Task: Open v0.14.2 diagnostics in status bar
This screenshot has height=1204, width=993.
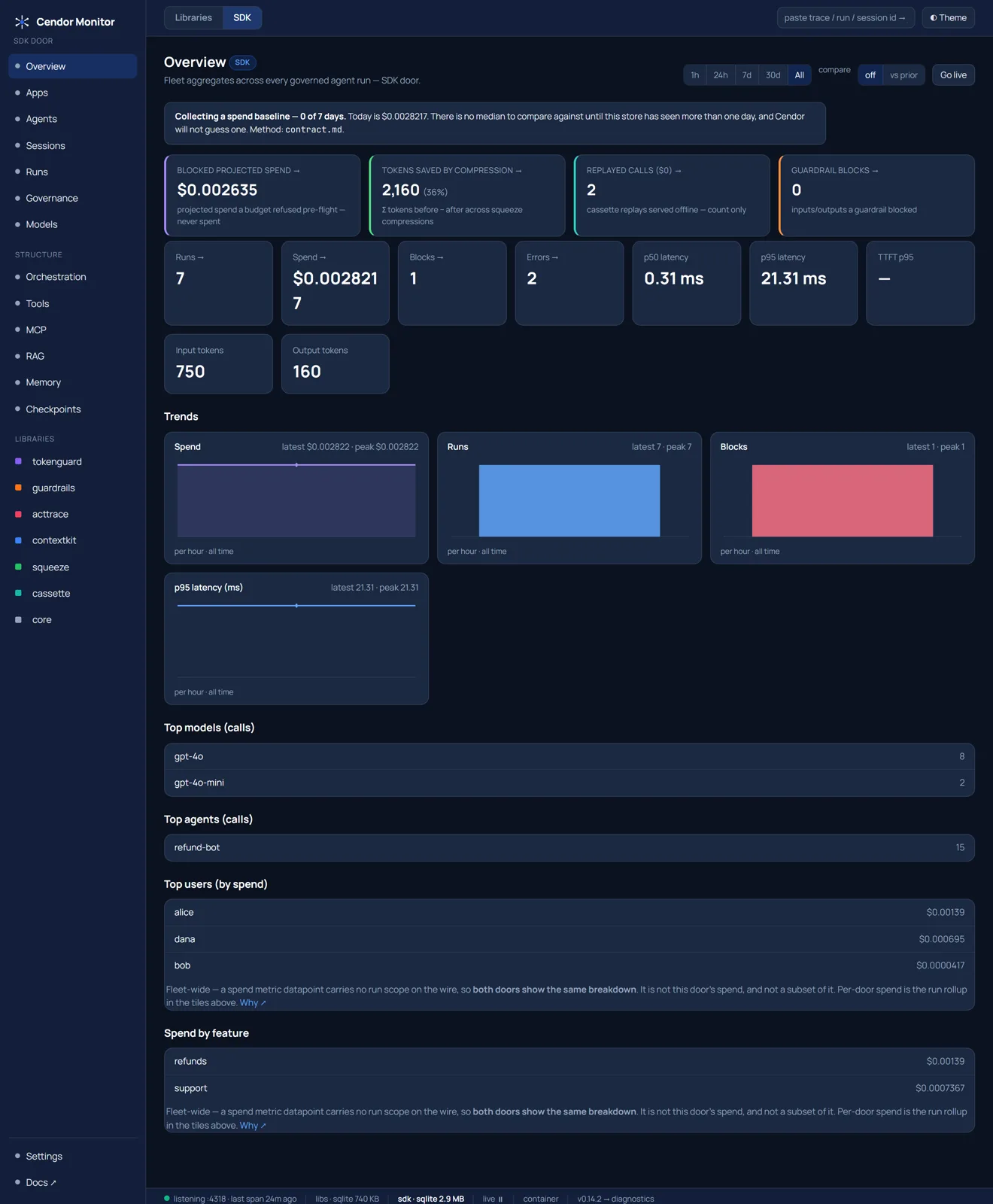Action: pos(615,1199)
